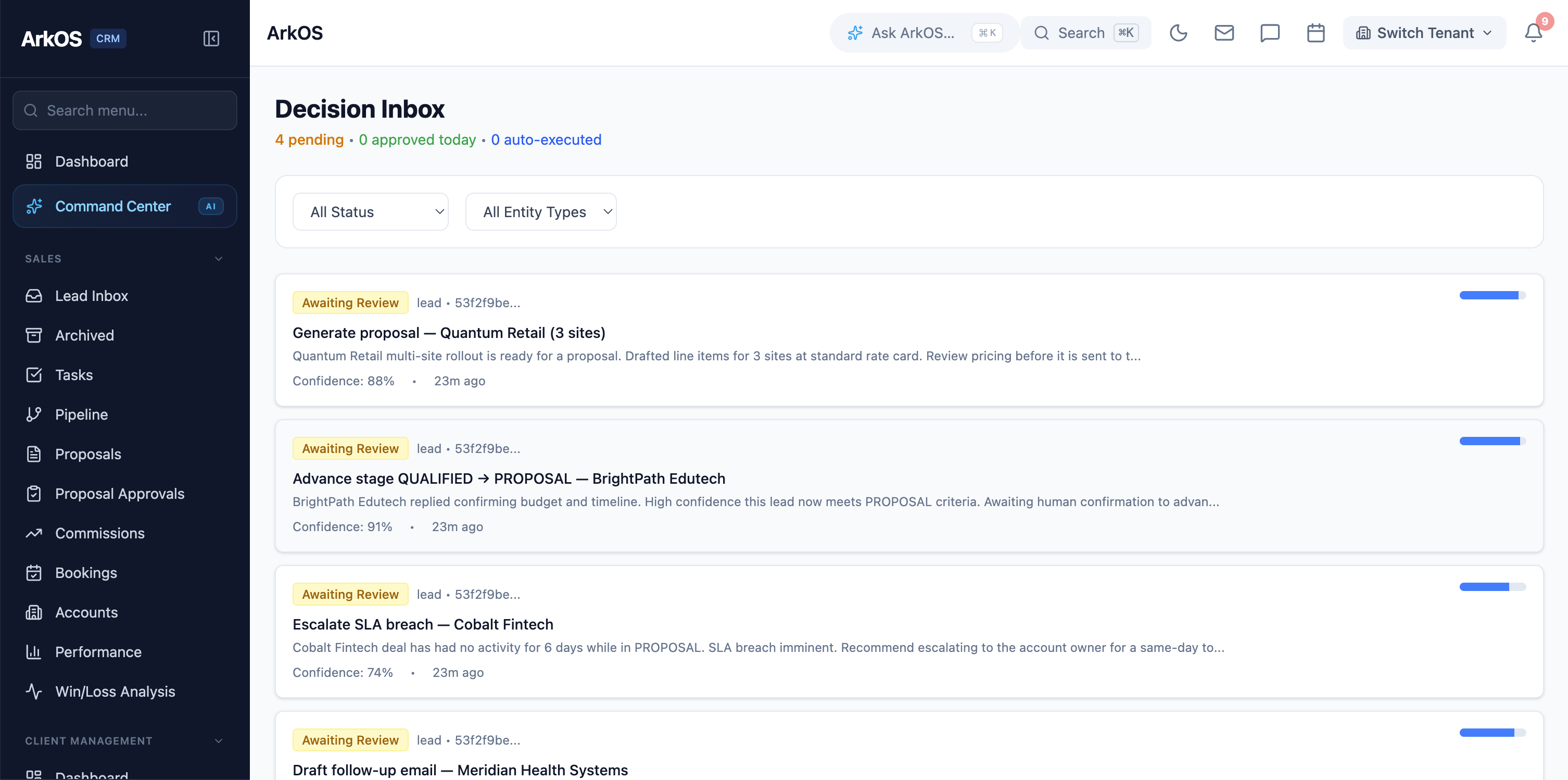Open the Switch Tenant dropdown
Viewport: 1568px width, 780px height.
click(x=1424, y=33)
